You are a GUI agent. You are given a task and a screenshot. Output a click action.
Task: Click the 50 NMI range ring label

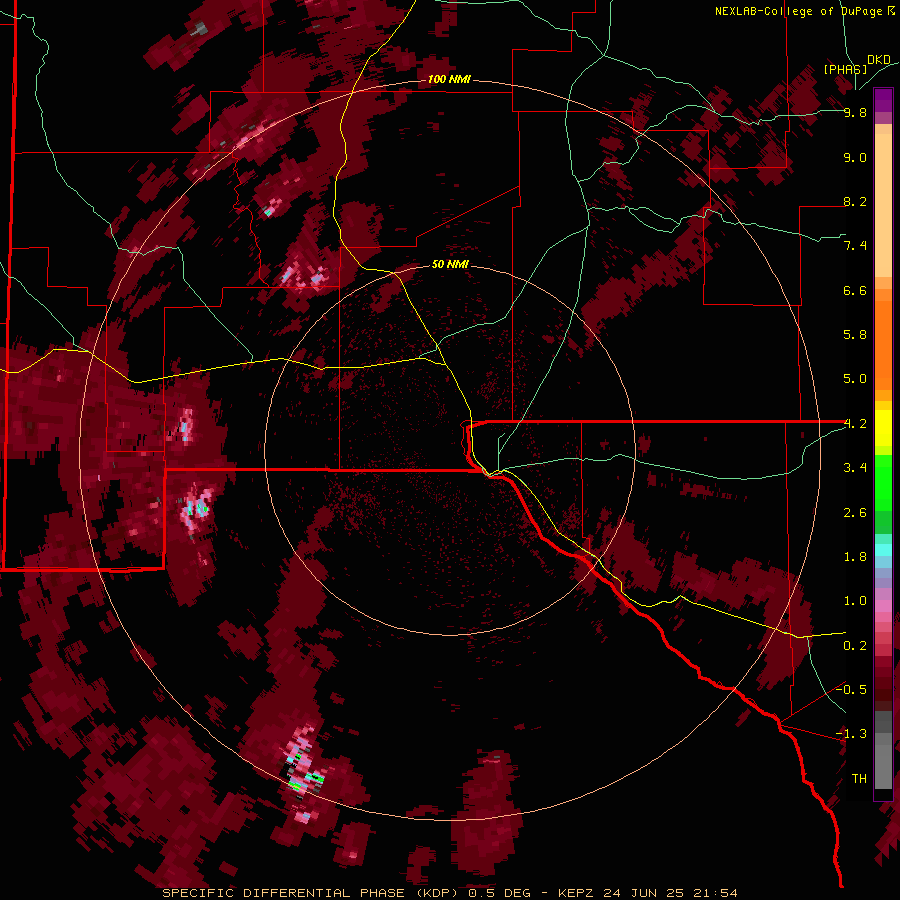tap(450, 264)
